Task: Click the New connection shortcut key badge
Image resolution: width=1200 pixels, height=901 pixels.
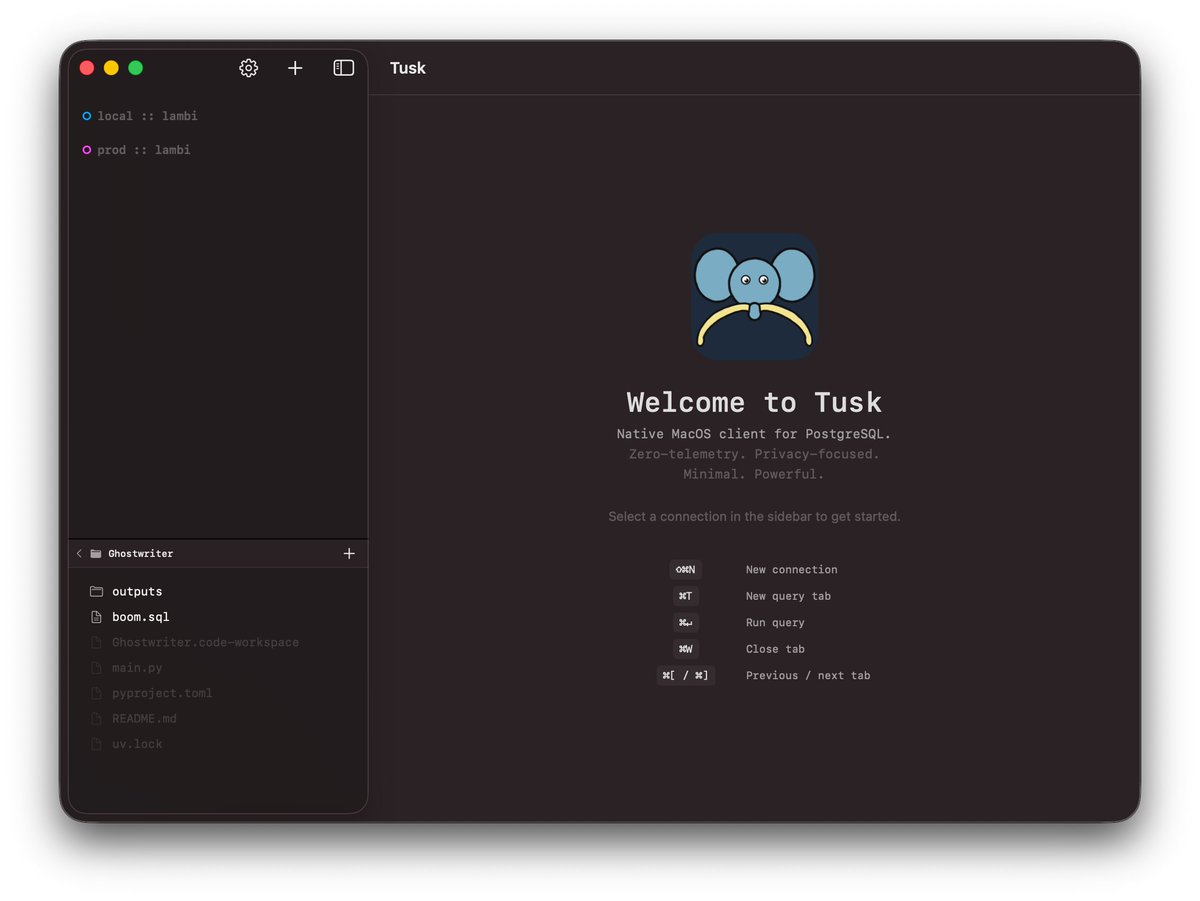Action: point(686,570)
